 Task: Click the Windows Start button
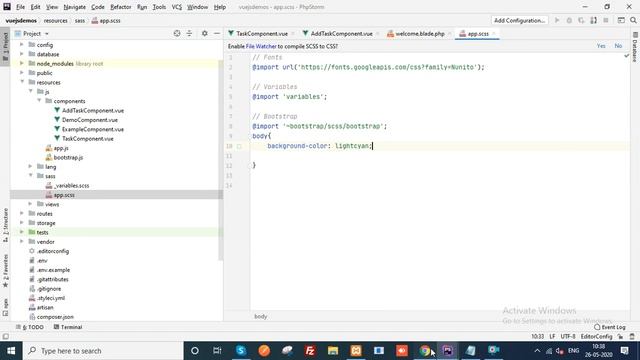coord(11,351)
